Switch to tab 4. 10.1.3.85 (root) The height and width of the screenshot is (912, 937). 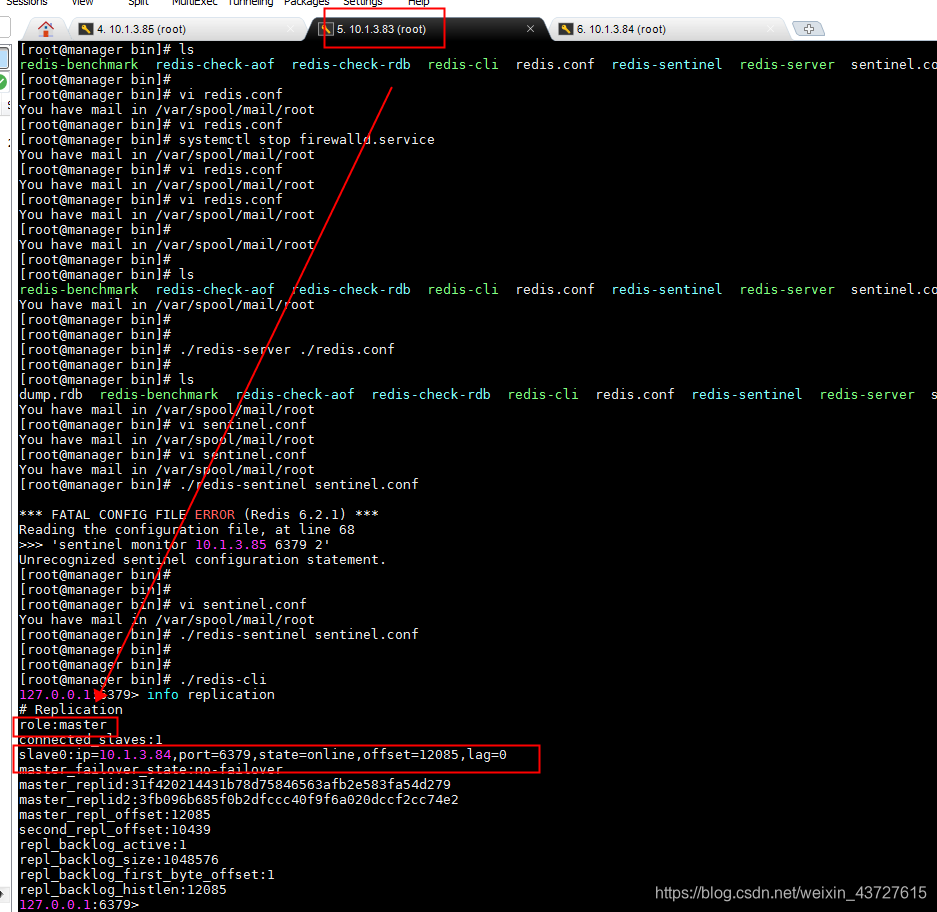click(188, 29)
